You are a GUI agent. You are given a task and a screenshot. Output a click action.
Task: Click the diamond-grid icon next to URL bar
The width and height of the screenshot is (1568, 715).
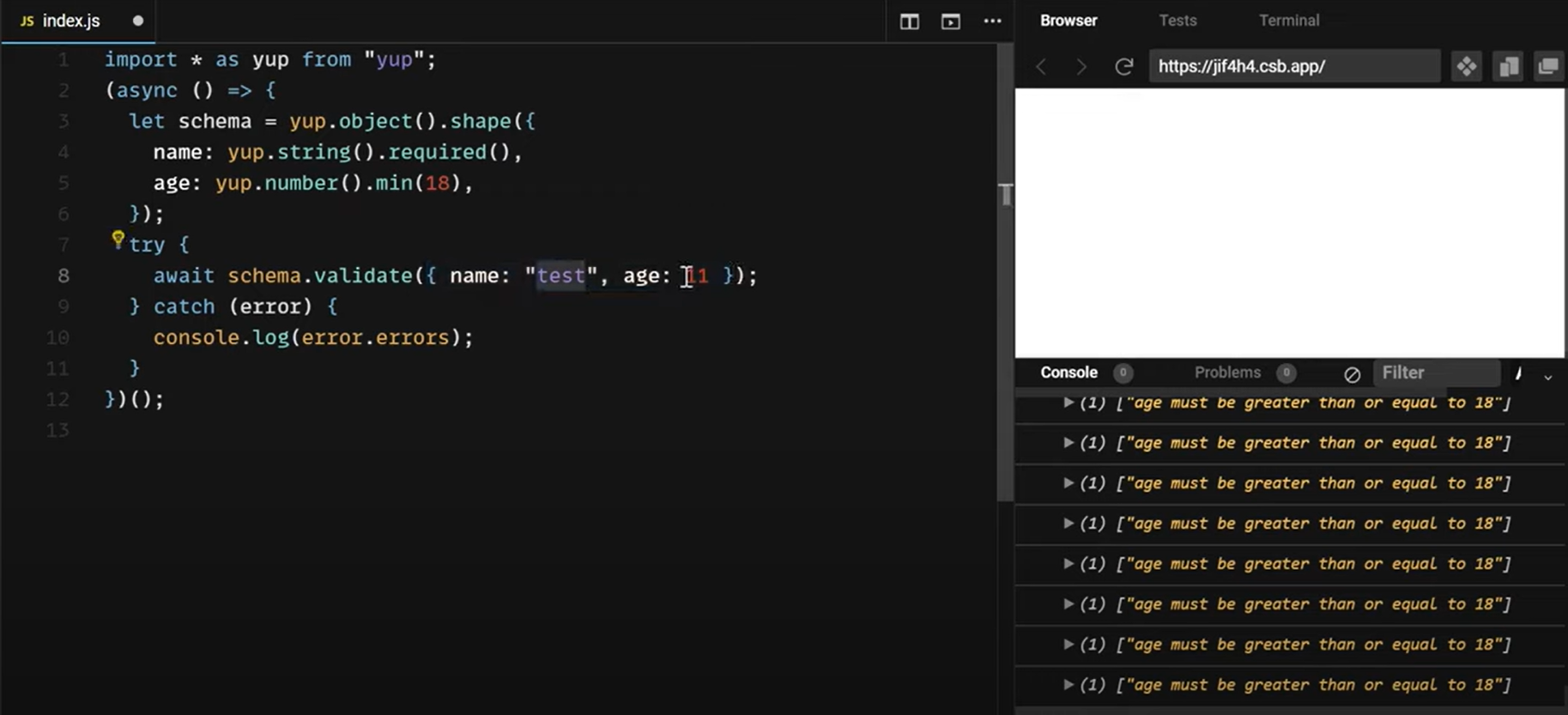point(1467,66)
